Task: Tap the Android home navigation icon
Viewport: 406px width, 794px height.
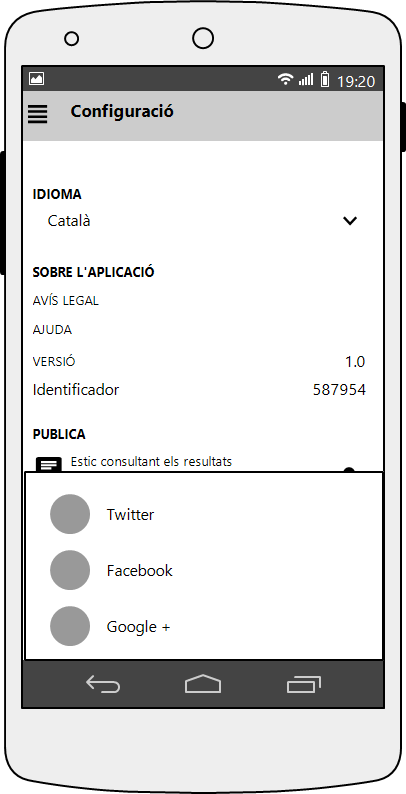Action: coord(203,684)
